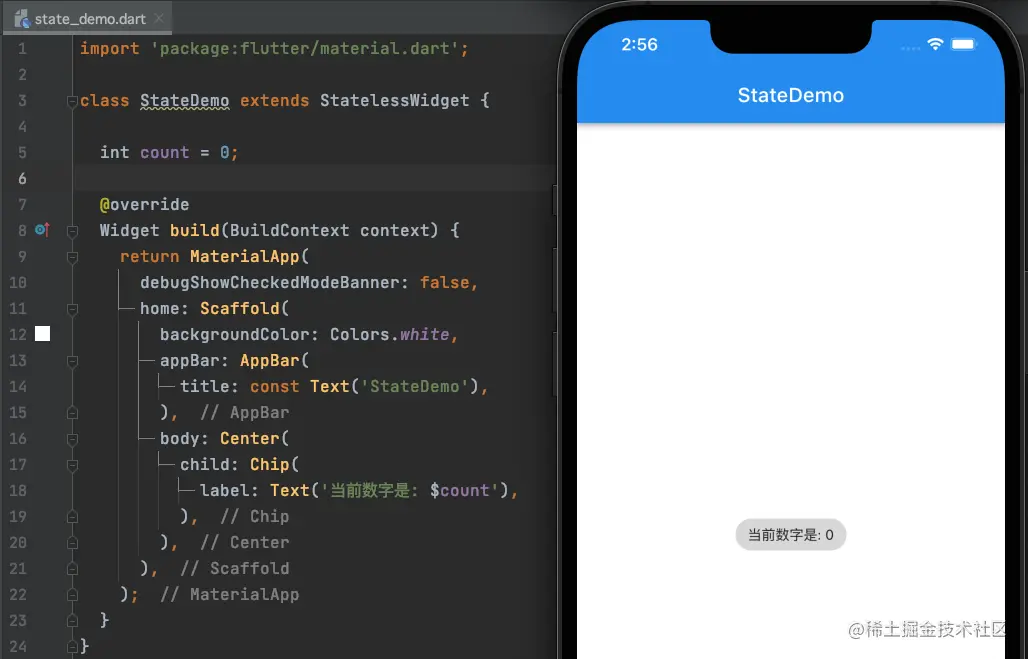Collapse the build method fold on line 8
This screenshot has height=659, width=1028.
click(72, 231)
